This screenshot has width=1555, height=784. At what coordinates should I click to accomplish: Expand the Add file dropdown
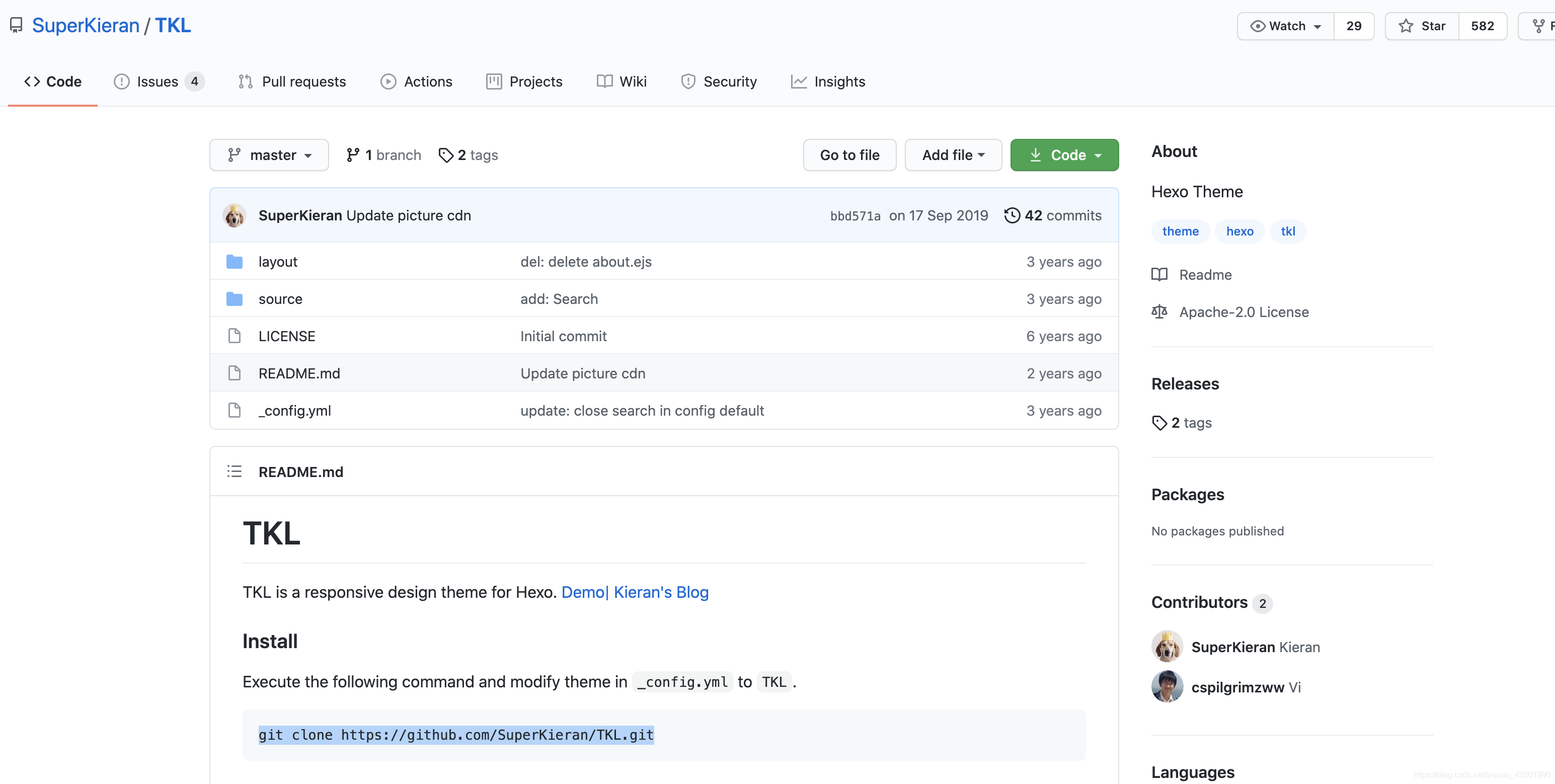tap(953, 155)
